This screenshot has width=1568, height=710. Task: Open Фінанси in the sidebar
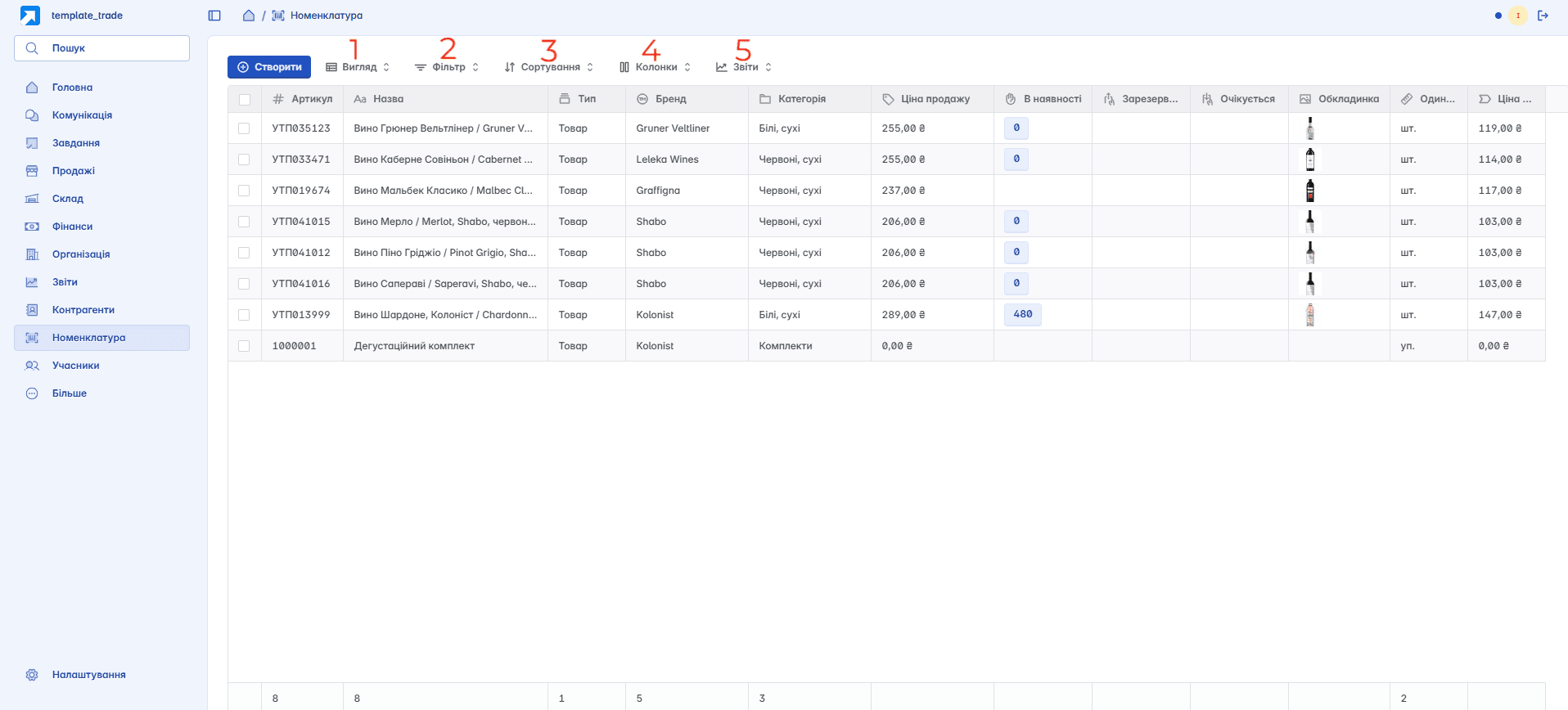[x=101, y=227]
